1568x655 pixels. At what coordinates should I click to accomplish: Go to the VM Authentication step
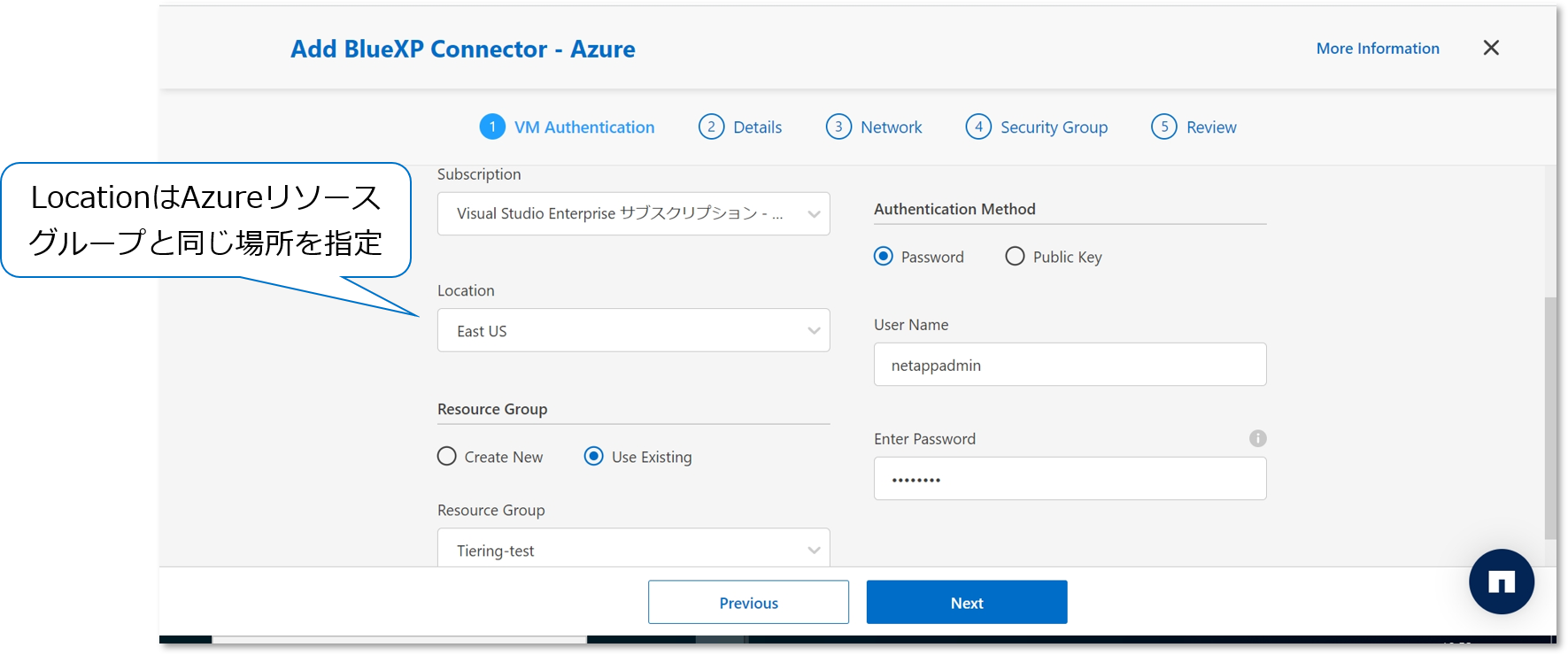(584, 127)
